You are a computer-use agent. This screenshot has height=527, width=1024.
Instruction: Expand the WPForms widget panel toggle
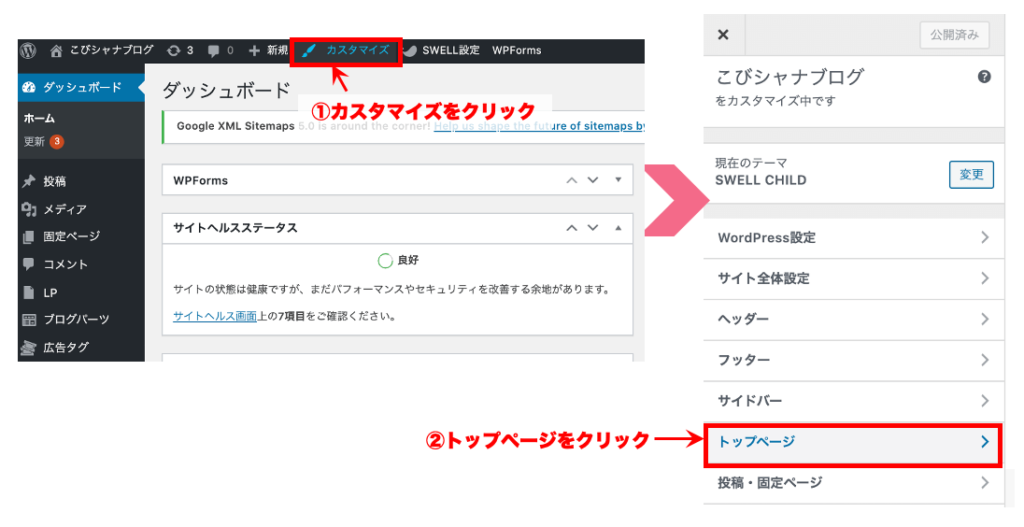618,180
